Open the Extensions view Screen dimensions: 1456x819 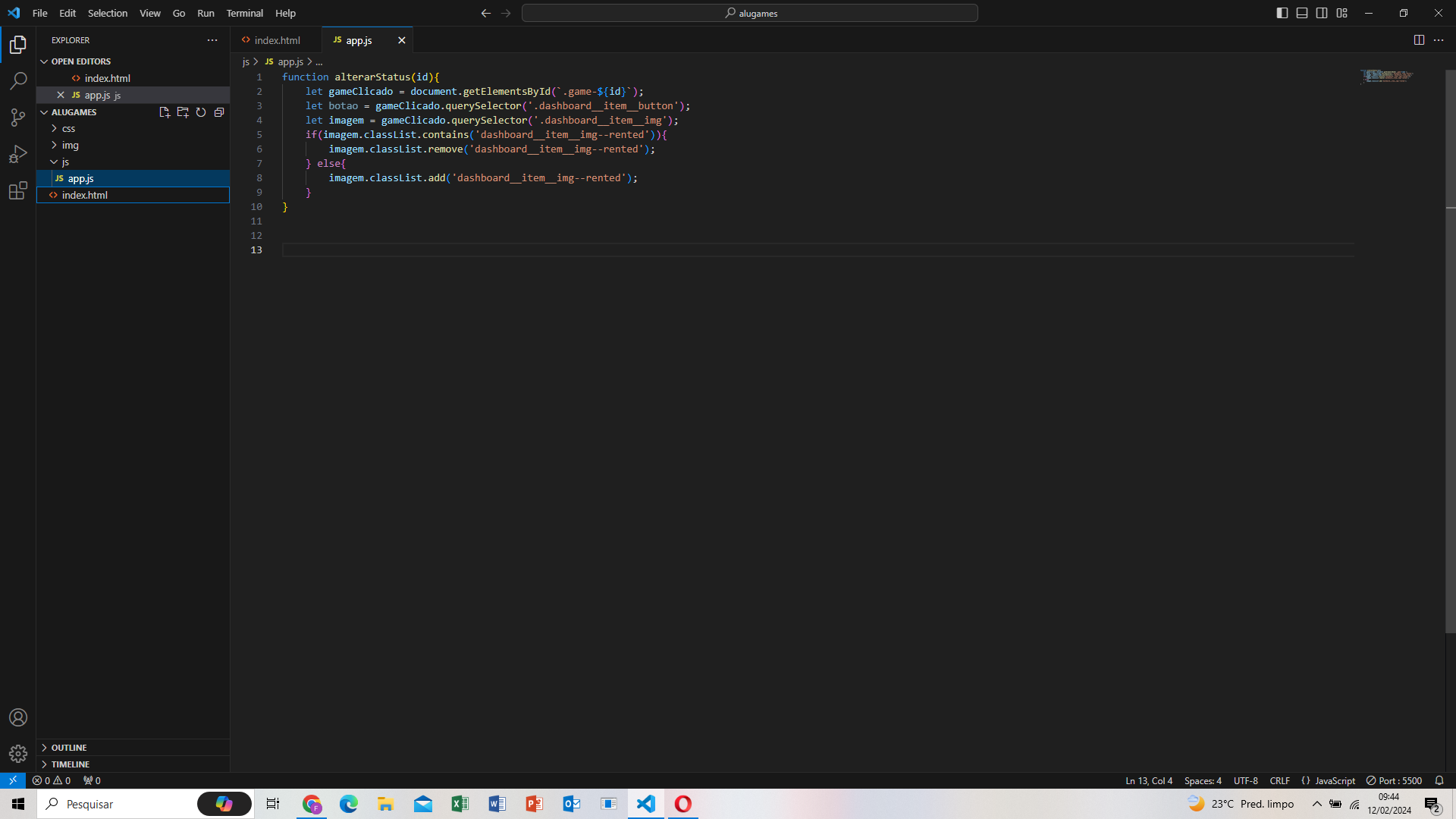point(18,190)
